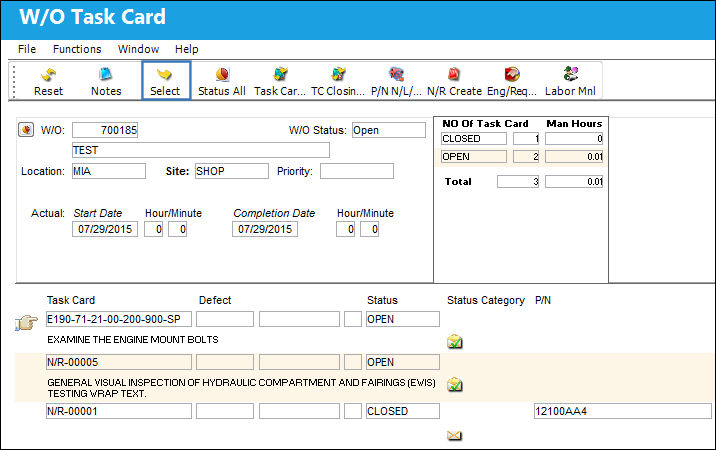Click the CLOSED task card status field
Image resolution: width=716 pixels, height=450 pixels.
(474, 138)
